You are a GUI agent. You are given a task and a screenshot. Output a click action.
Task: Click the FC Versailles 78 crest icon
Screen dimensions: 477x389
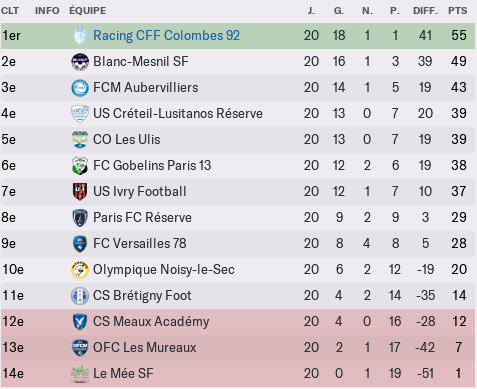pyautogui.click(x=80, y=244)
